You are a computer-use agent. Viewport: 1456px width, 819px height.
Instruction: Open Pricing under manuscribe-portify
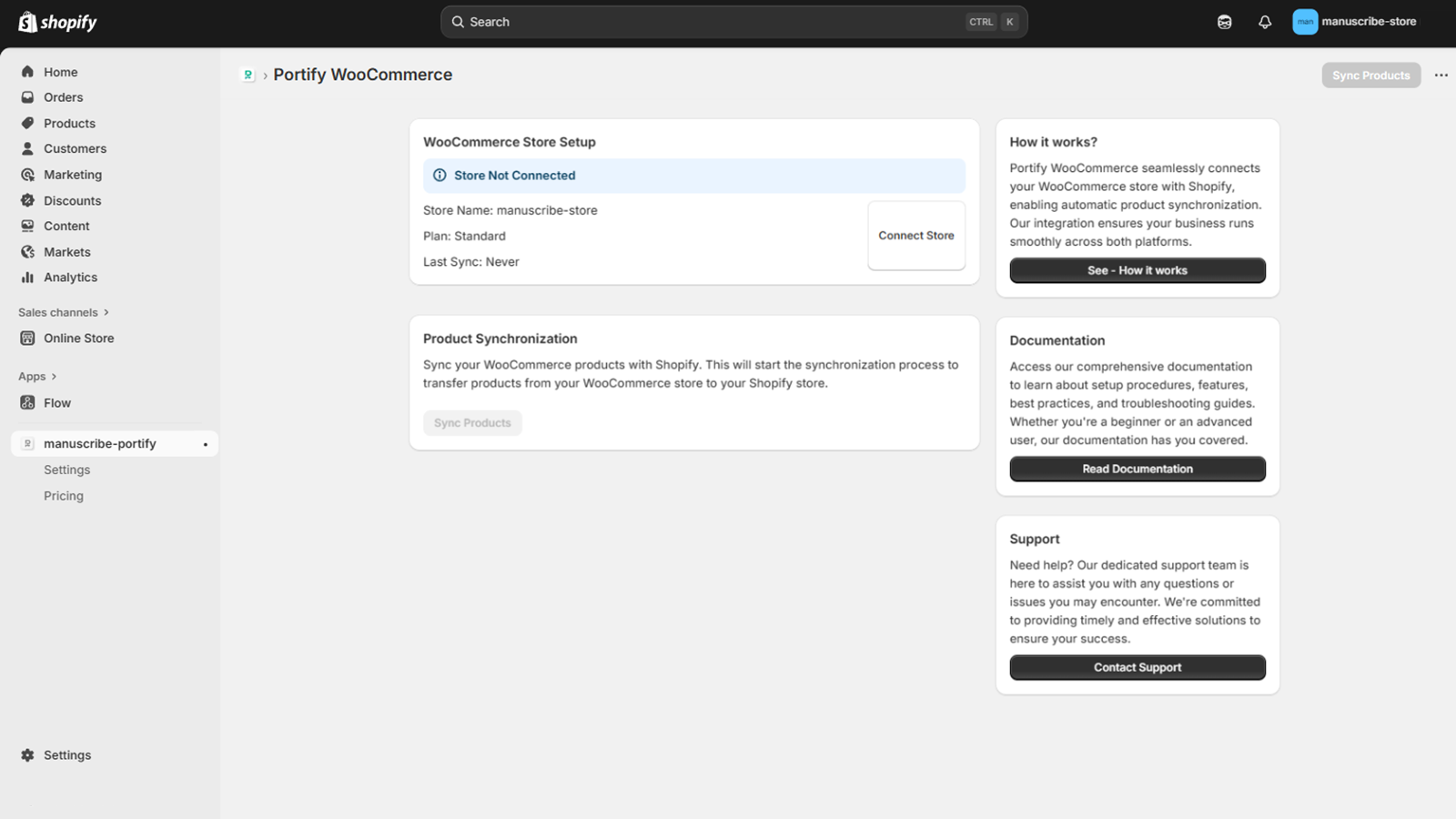click(x=64, y=496)
